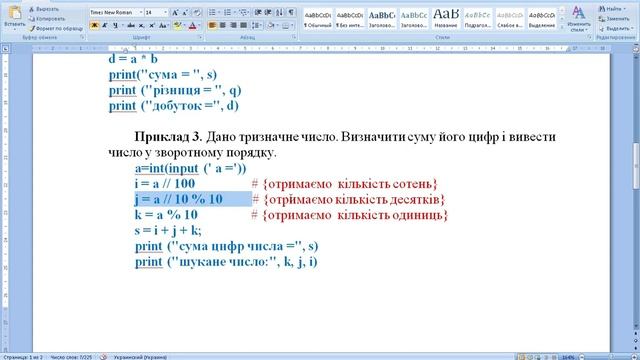This screenshot has width=640, height=360.
Task: Align text right
Action: coord(233,26)
